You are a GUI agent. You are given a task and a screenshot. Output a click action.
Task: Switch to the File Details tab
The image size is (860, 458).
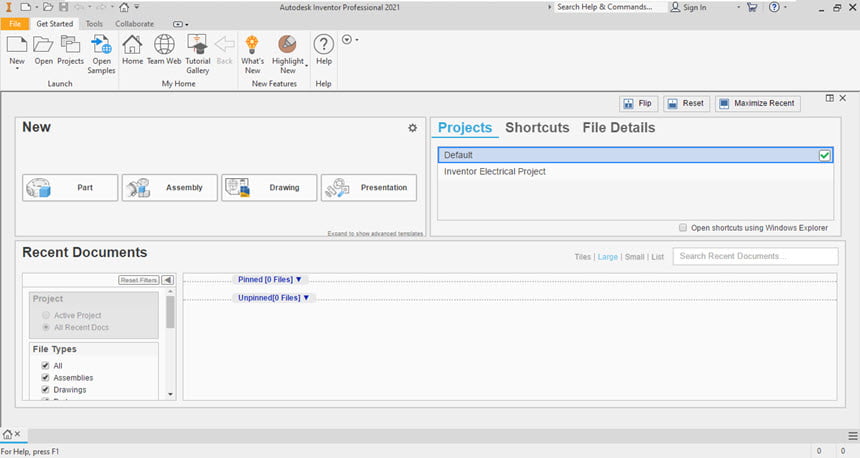(x=619, y=128)
